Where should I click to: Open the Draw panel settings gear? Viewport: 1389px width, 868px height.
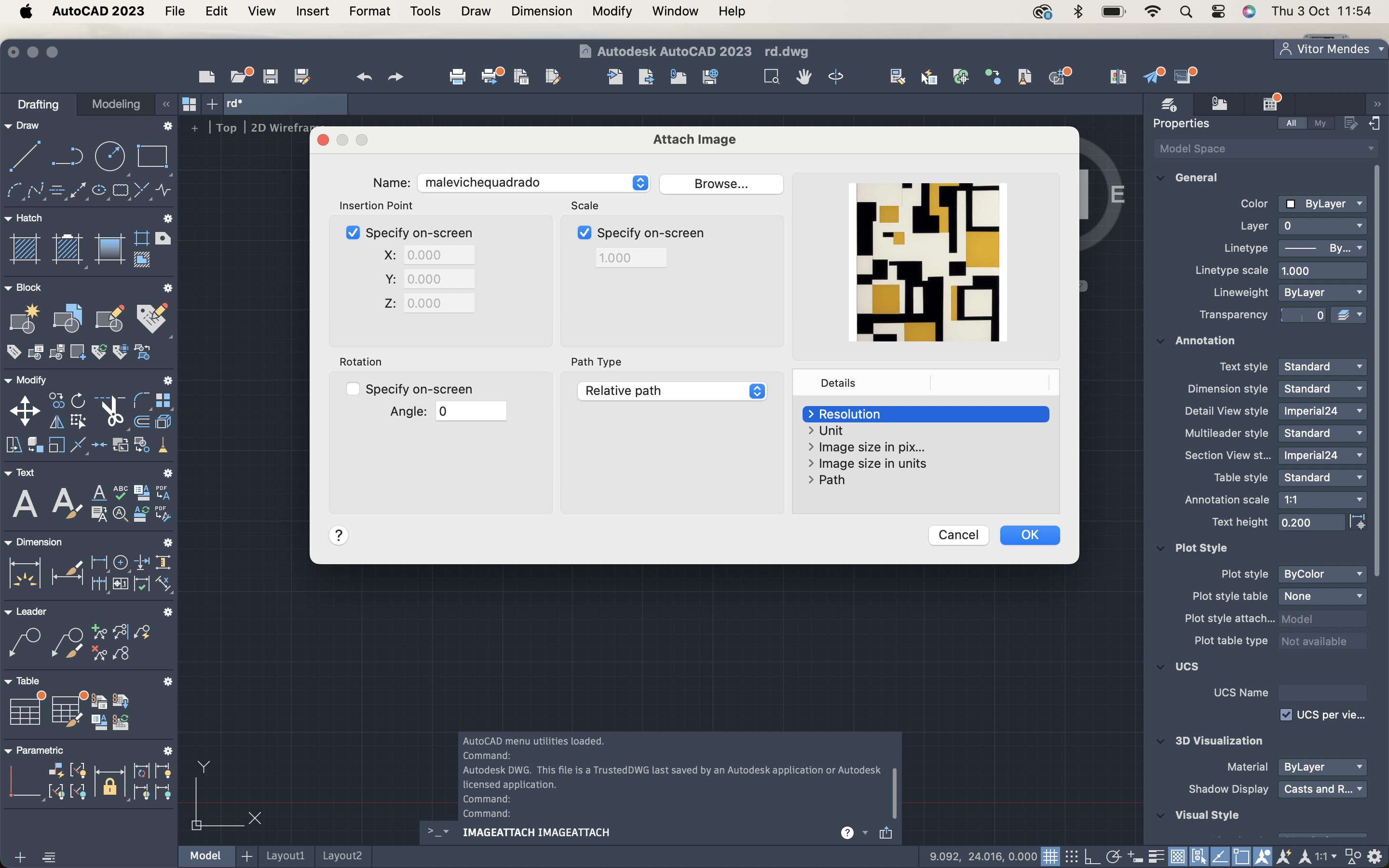tap(168, 126)
